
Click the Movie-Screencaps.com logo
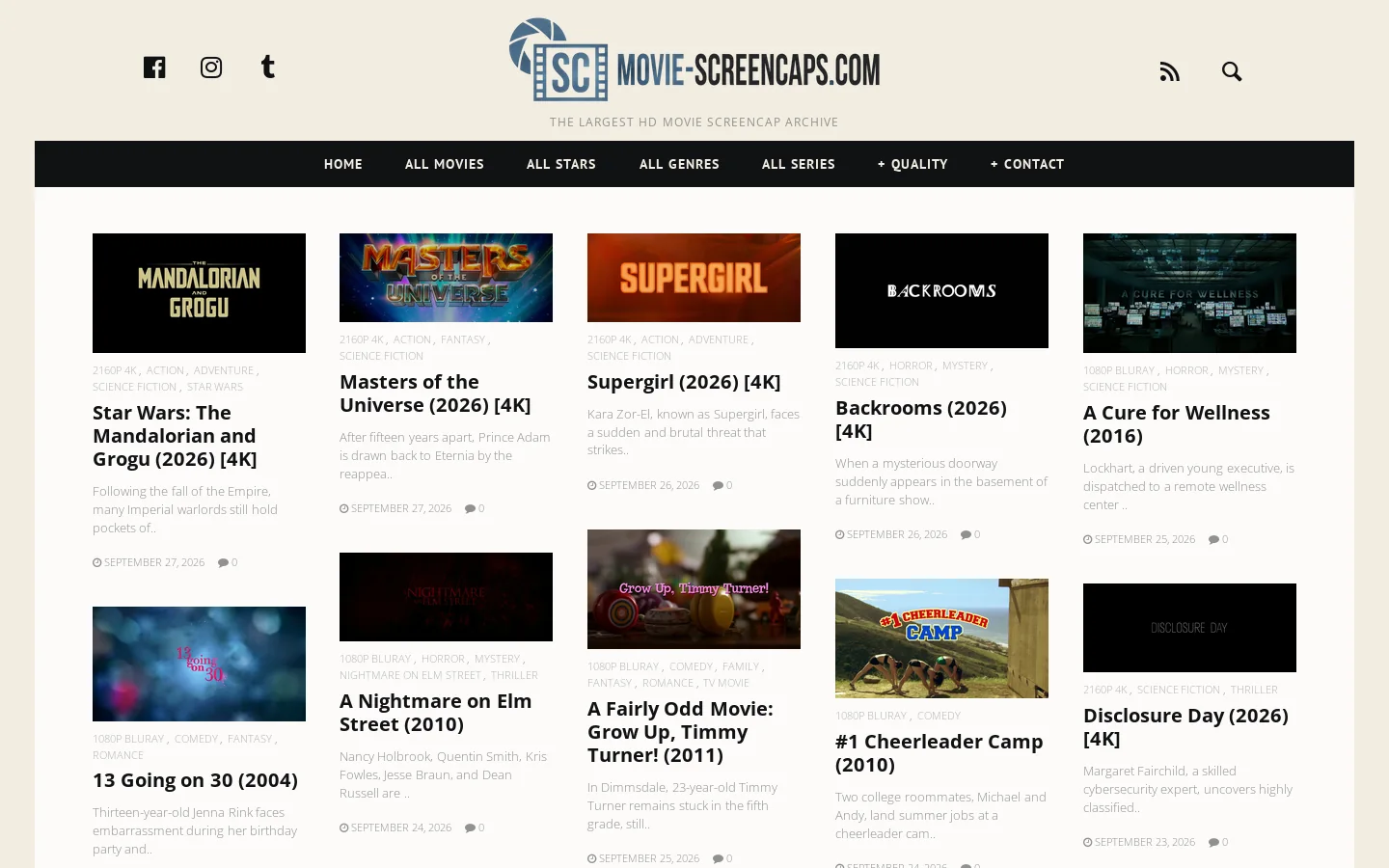pos(694,60)
